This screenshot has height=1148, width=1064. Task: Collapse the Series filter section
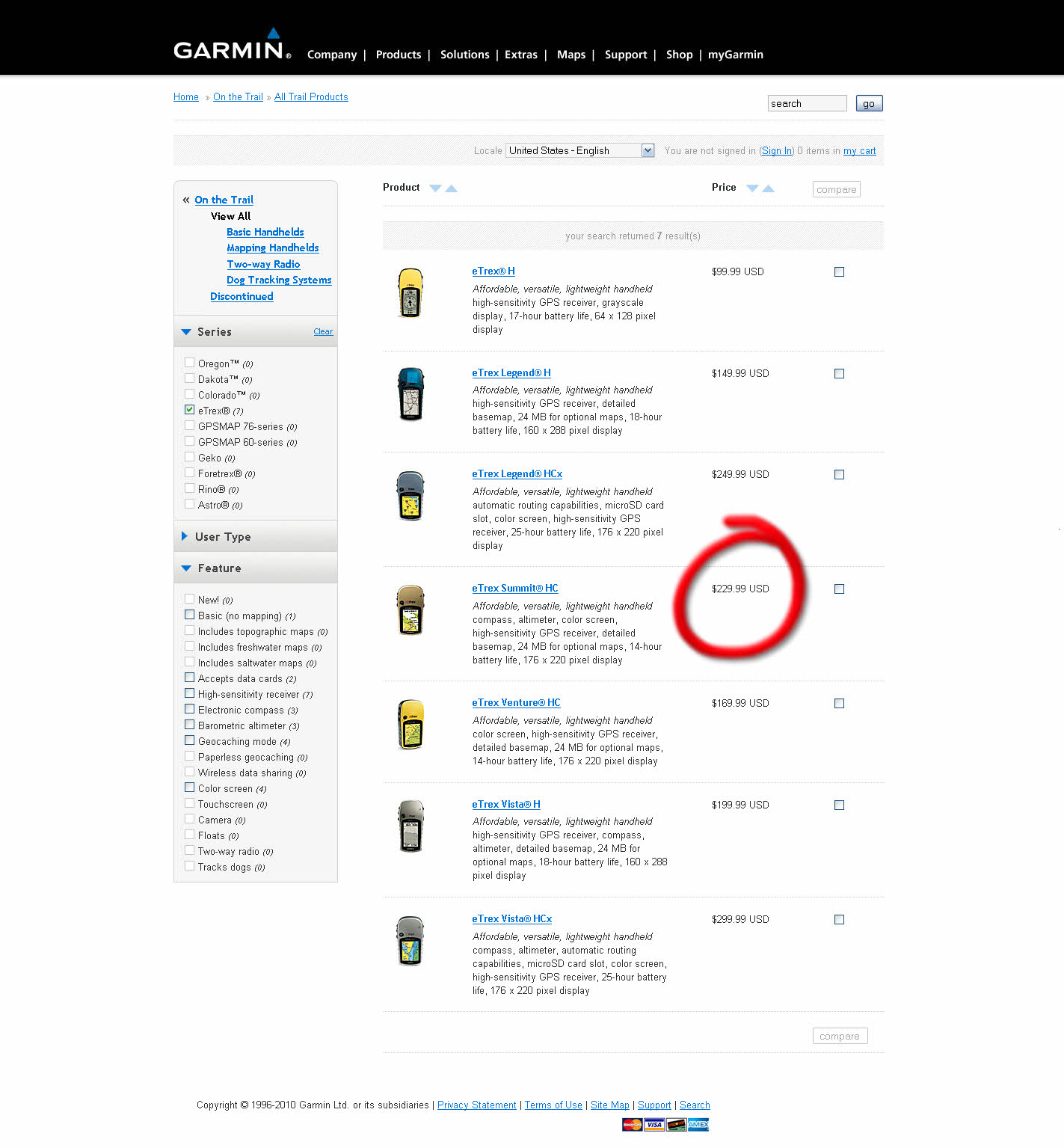click(186, 332)
